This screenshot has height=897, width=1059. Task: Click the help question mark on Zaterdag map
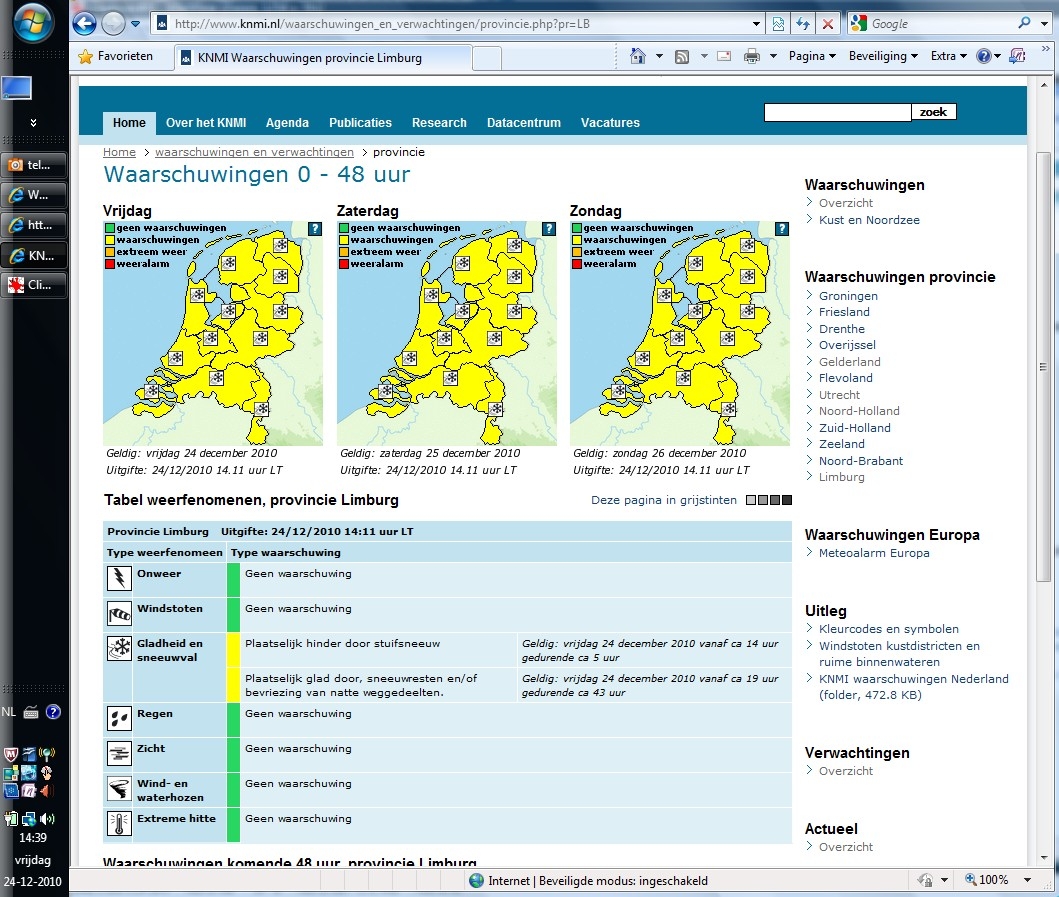pos(549,229)
